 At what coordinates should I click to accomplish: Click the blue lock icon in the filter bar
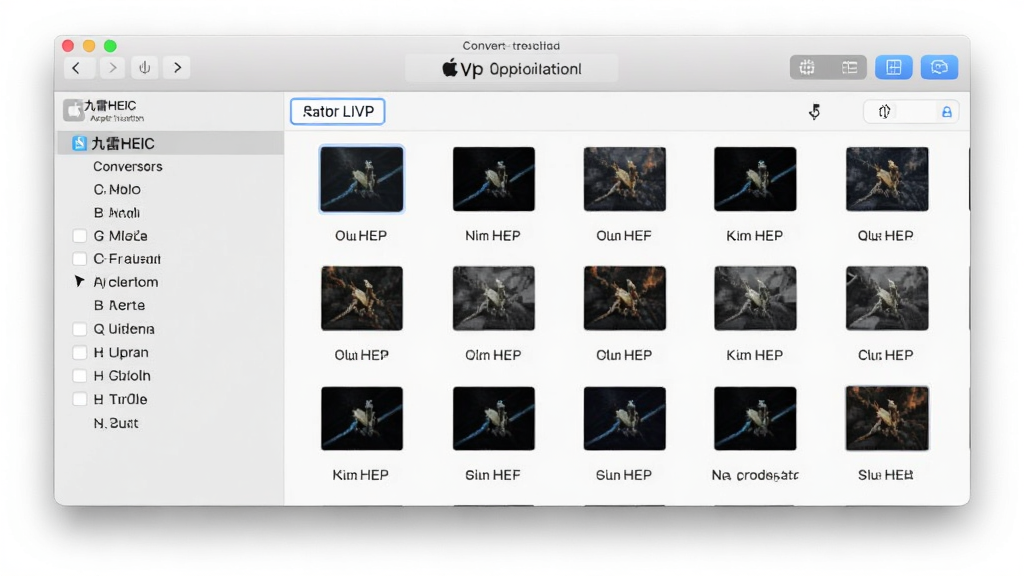coord(946,112)
